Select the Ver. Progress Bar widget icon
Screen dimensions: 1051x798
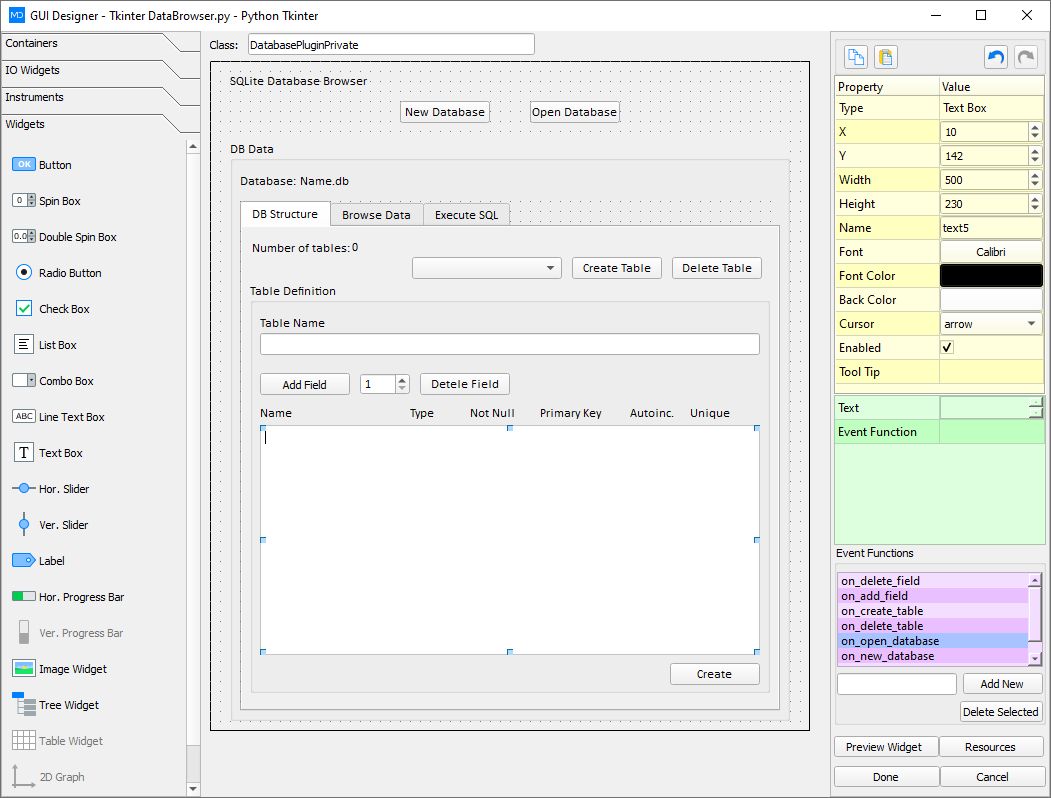coord(23,632)
